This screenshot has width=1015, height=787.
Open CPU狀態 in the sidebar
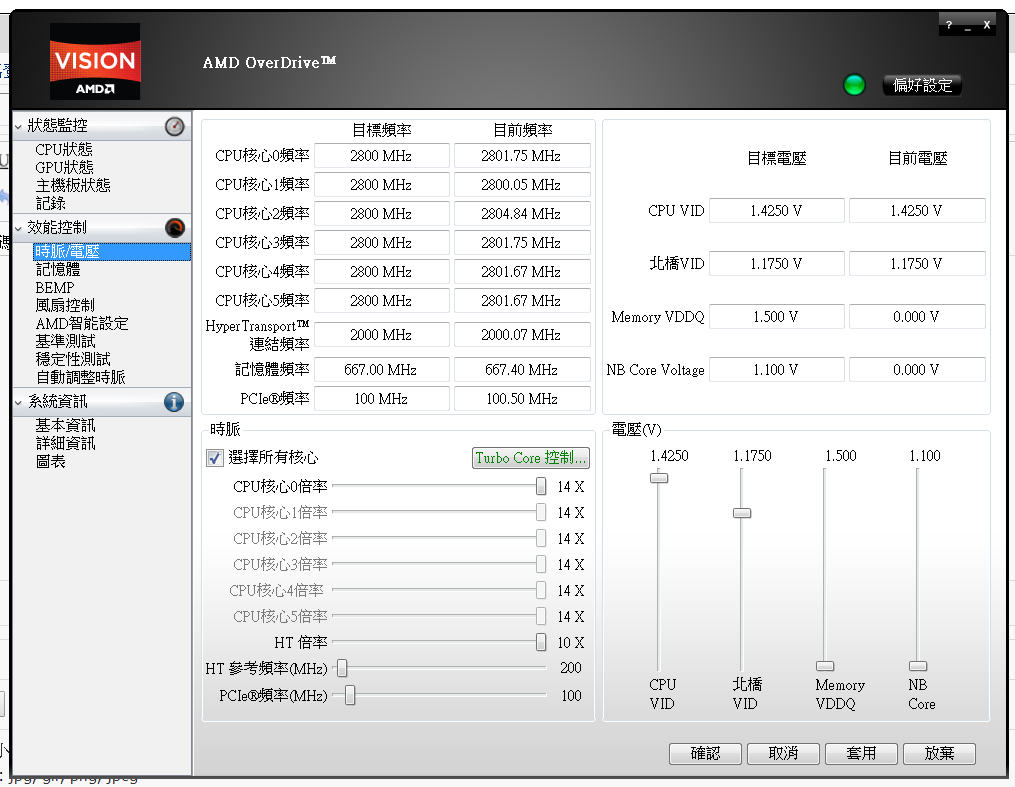[63, 150]
